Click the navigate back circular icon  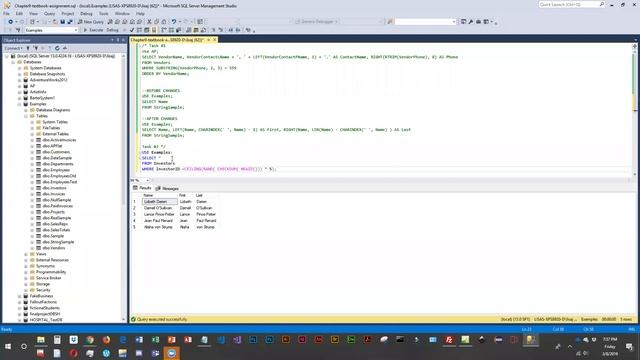[x=10, y=22]
